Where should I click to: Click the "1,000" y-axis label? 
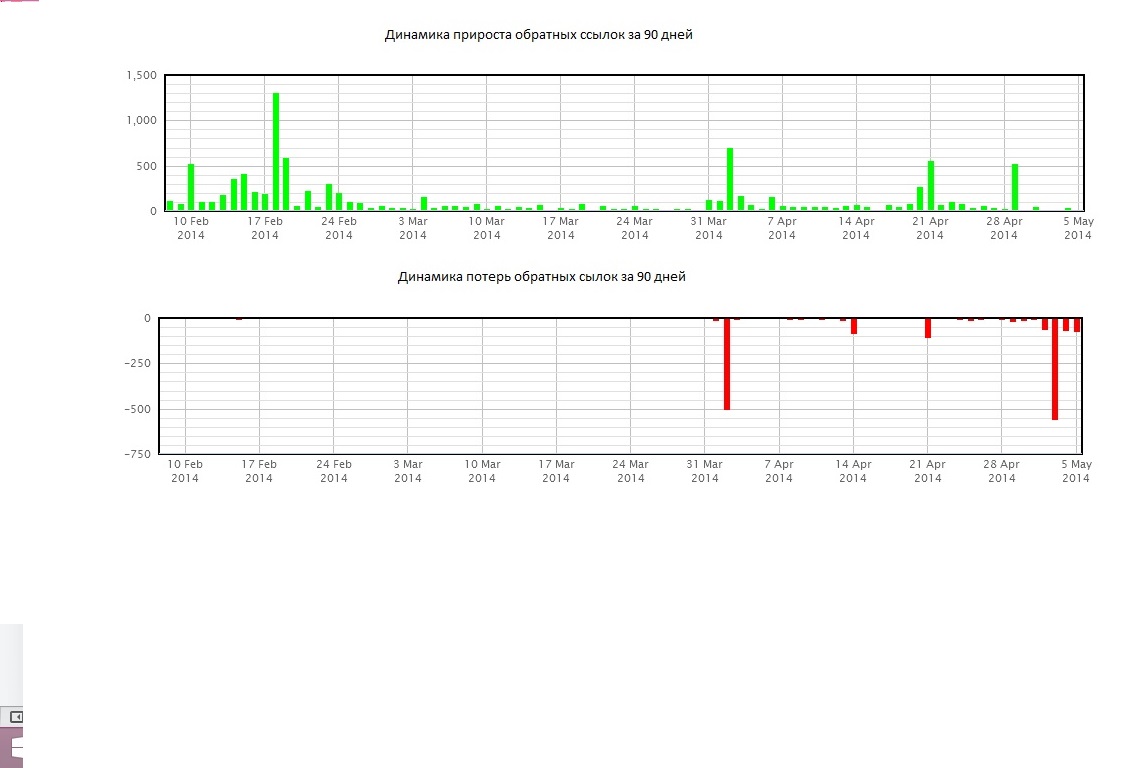pyautogui.click(x=141, y=120)
